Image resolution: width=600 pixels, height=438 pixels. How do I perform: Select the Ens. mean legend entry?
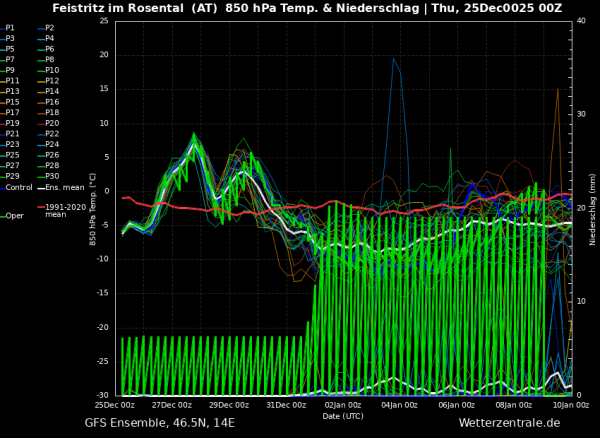[x=65, y=187]
